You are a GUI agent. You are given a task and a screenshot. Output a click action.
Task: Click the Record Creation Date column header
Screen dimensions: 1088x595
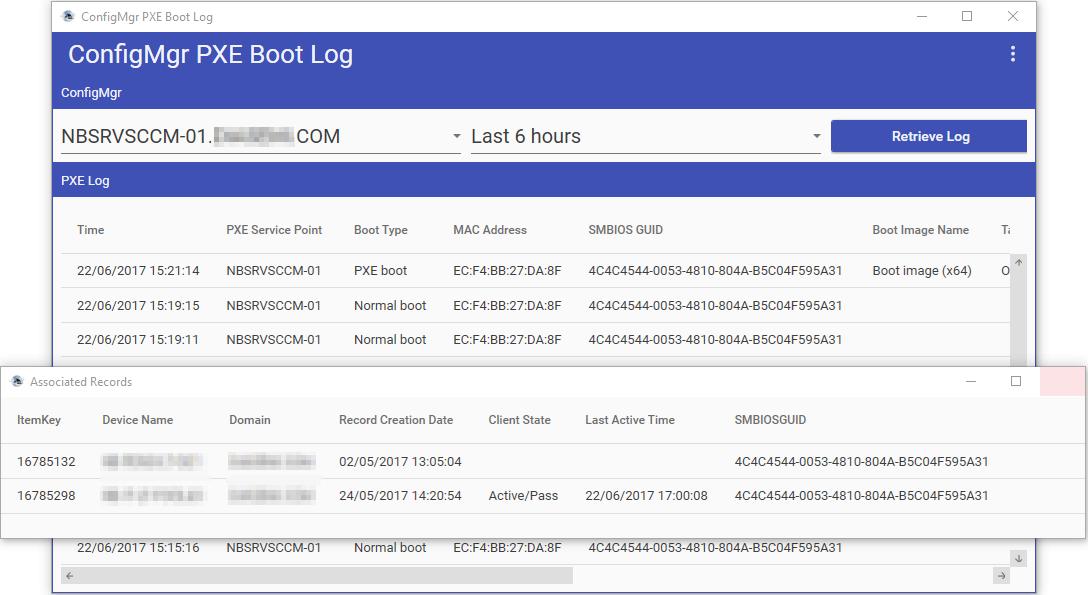point(396,420)
